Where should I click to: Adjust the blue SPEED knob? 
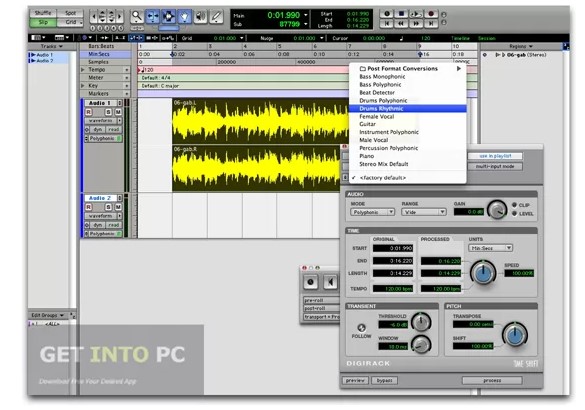[483, 273]
